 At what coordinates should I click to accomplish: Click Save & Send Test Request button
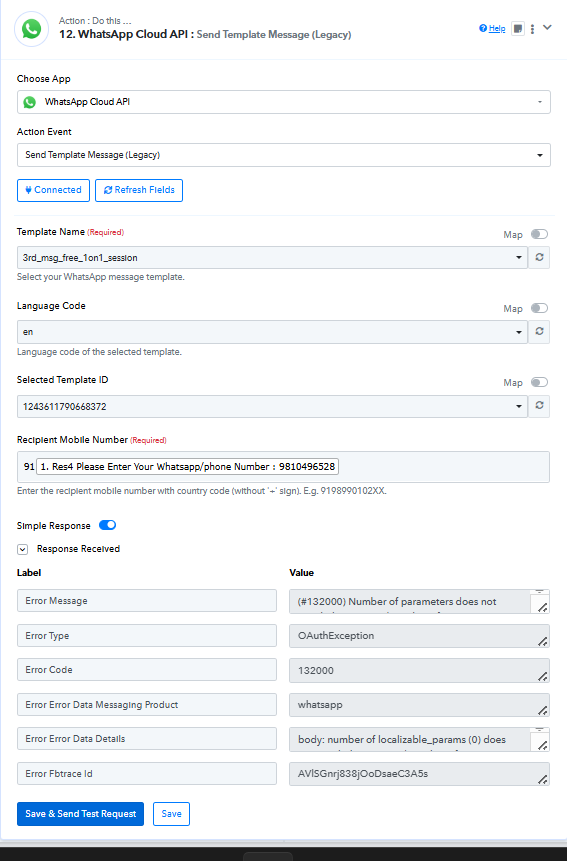click(x=81, y=814)
